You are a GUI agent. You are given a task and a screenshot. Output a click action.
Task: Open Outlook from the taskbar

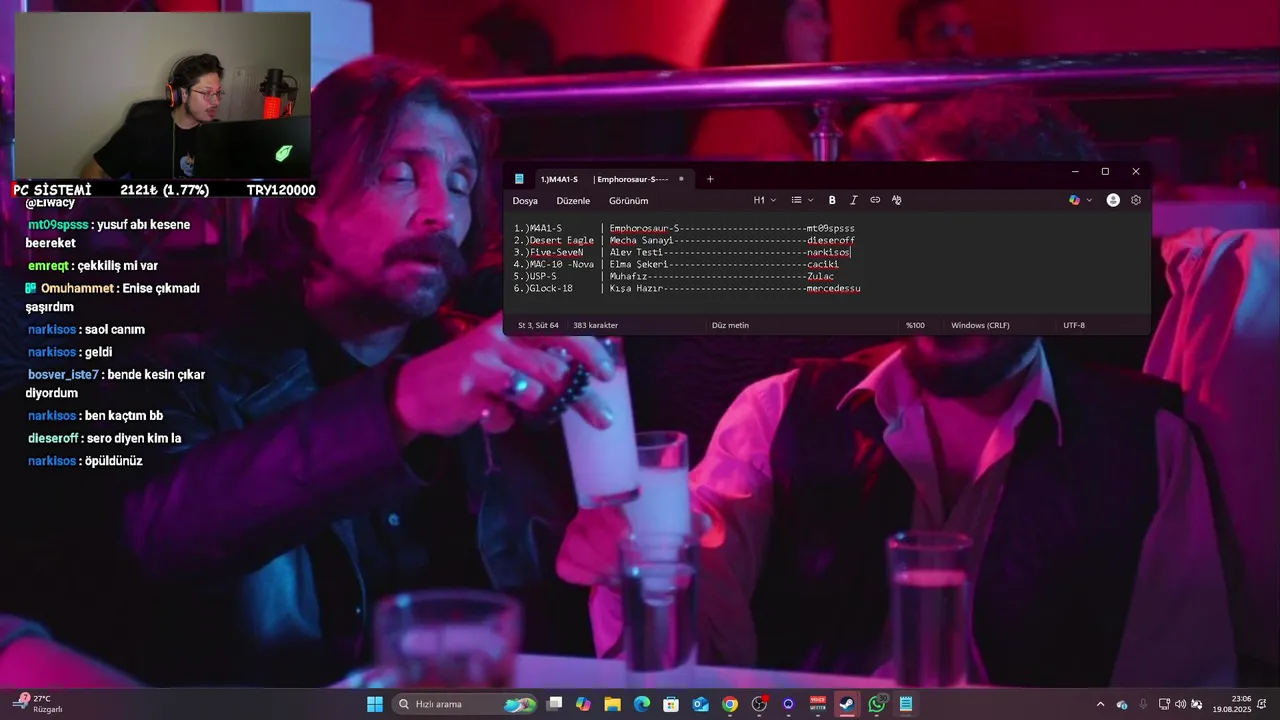pos(701,704)
